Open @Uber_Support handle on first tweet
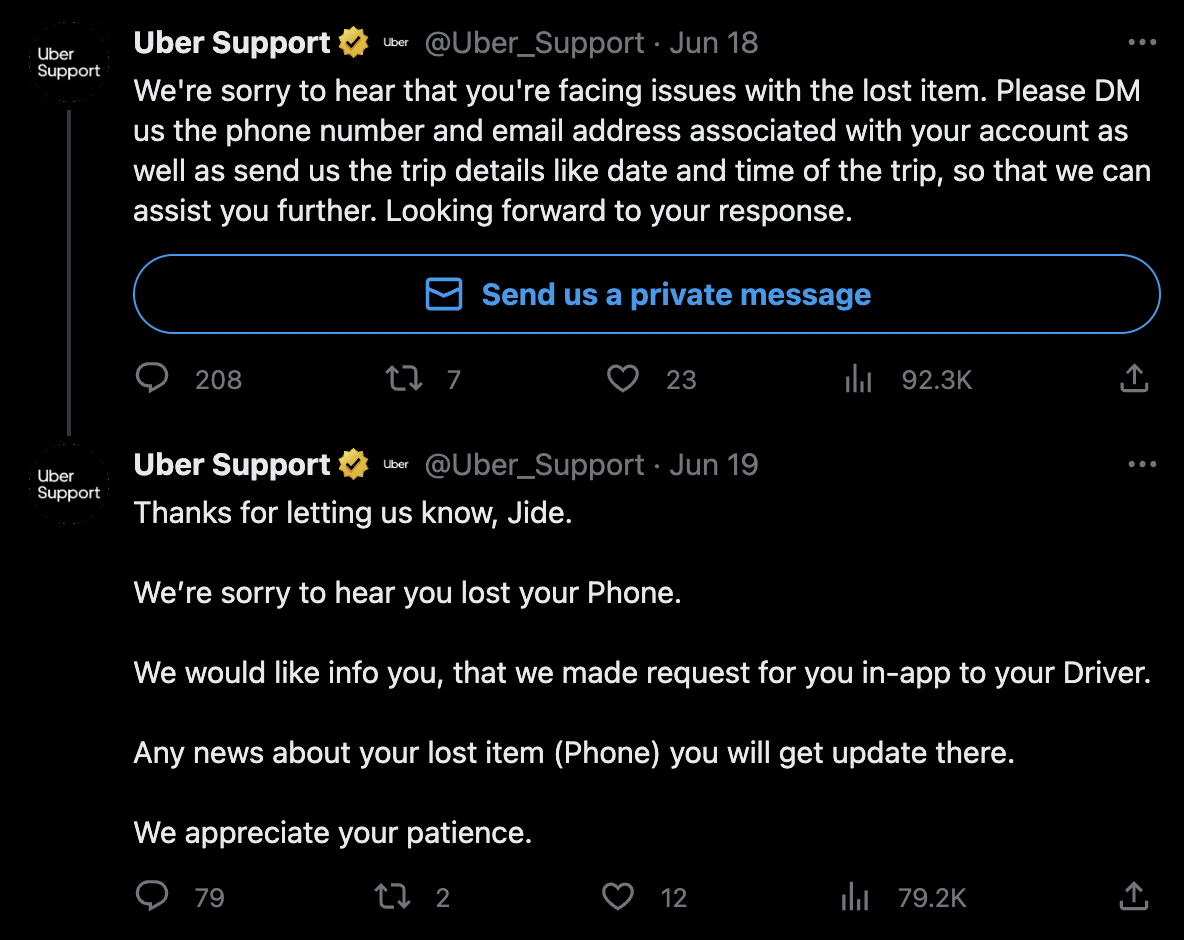 534,43
